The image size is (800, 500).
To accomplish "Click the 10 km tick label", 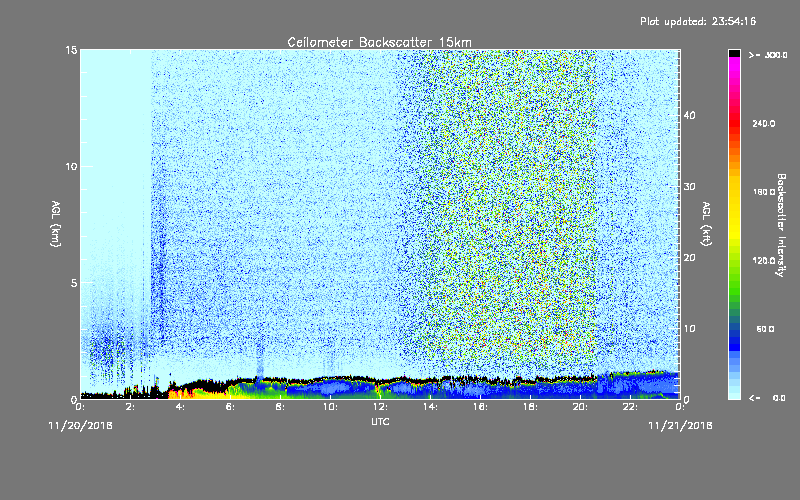I will click(71, 167).
